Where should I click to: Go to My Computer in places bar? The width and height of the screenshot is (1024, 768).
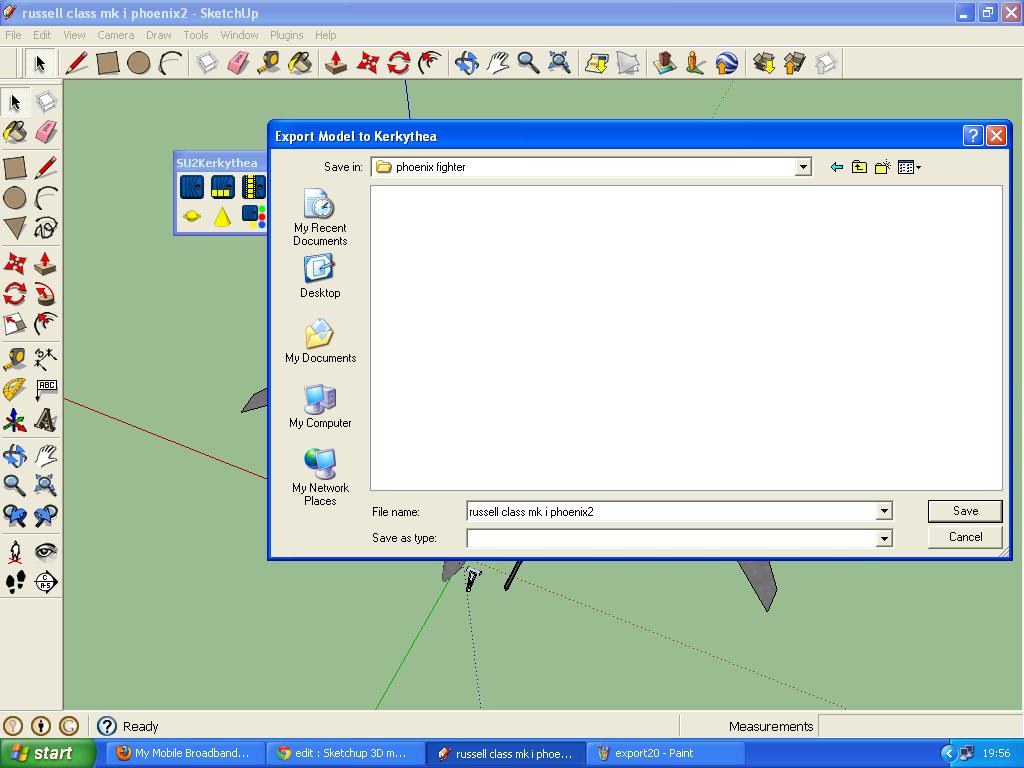pyautogui.click(x=320, y=406)
